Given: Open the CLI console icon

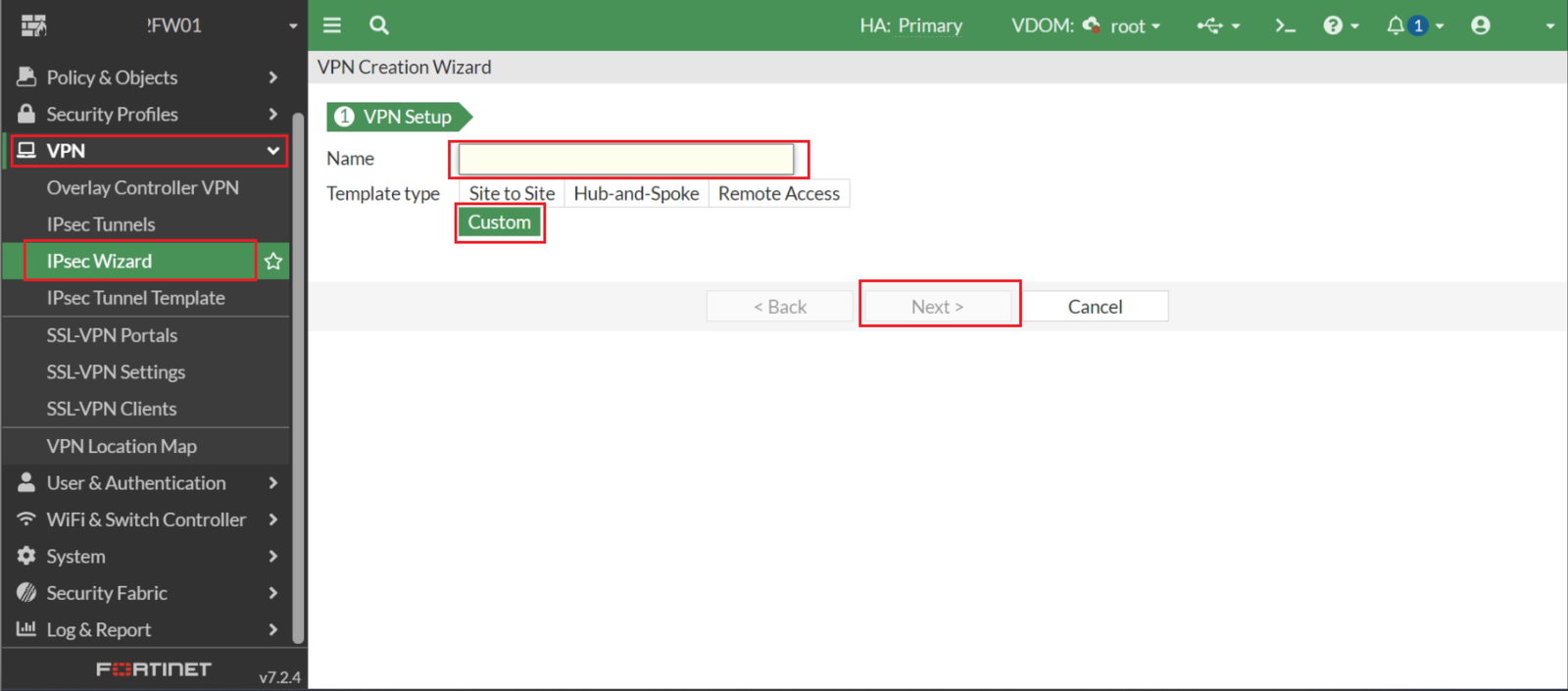Looking at the screenshot, I should [x=1285, y=25].
